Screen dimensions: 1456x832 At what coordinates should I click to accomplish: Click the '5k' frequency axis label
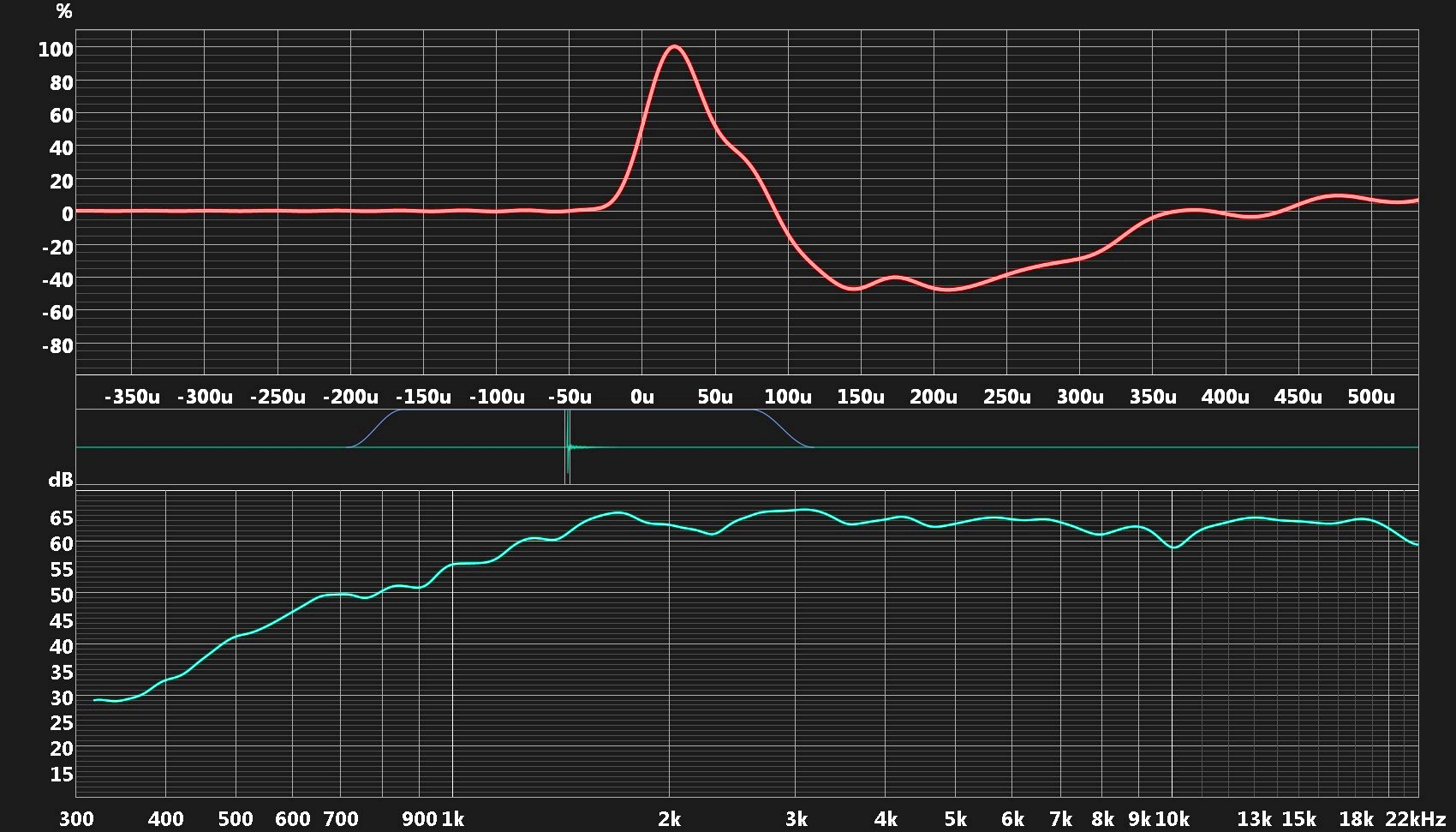pyautogui.click(x=956, y=819)
